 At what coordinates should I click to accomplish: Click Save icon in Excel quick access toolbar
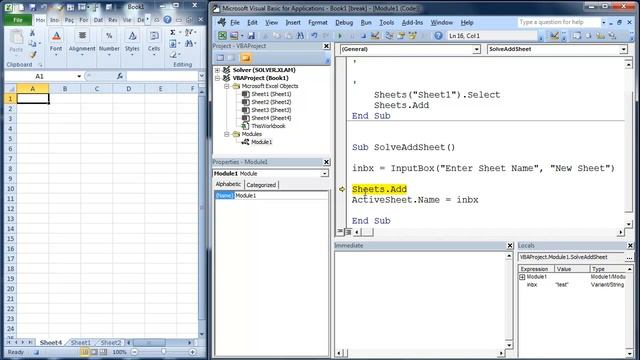(x=33, y=7)
